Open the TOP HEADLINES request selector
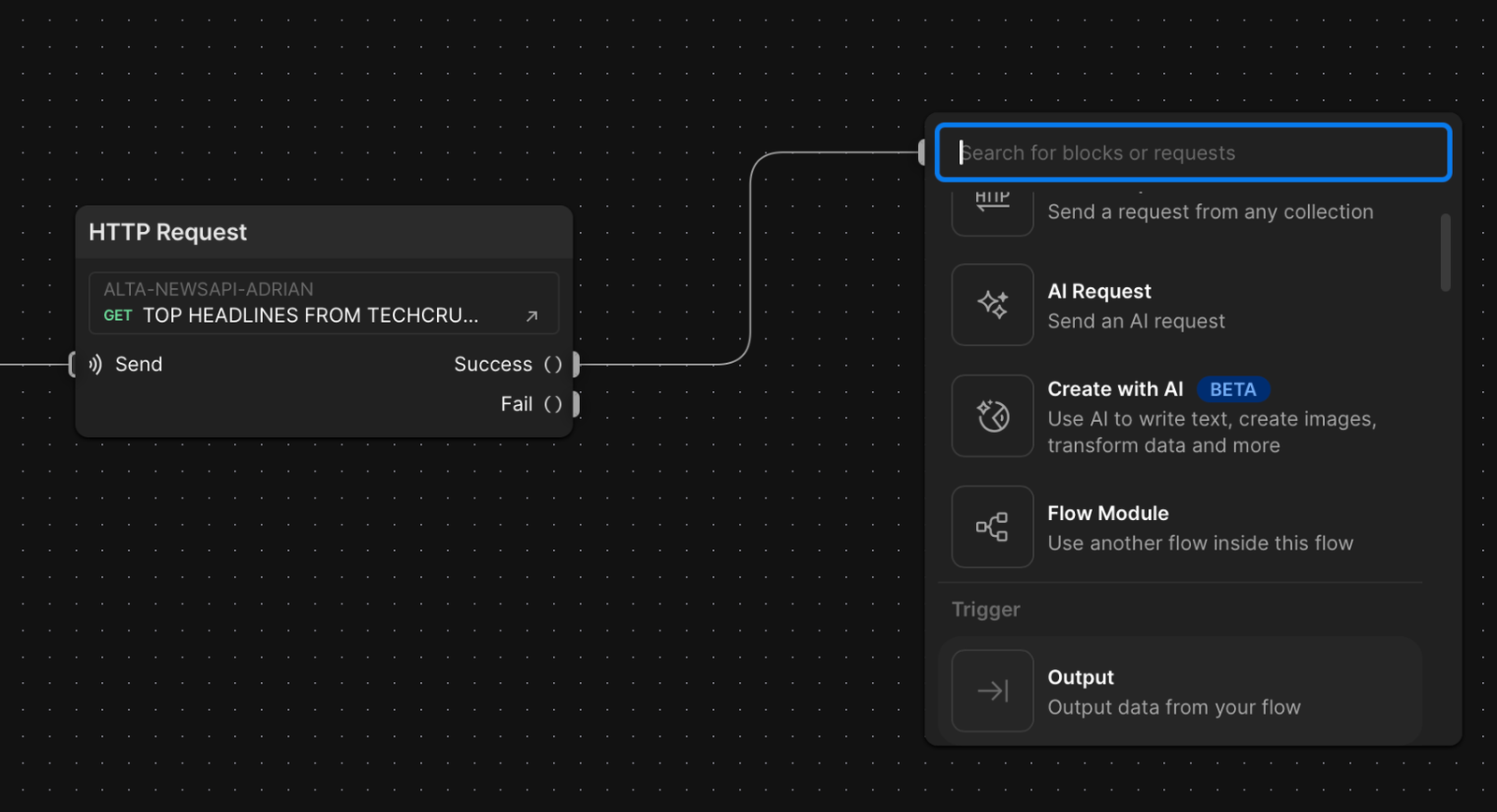 click(x=309, y=315)
